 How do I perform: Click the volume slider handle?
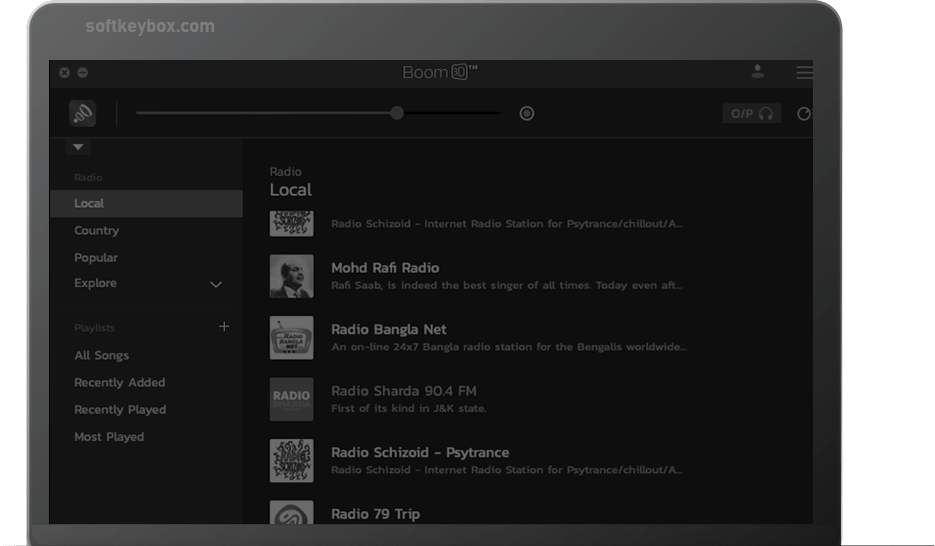(397, 113)
